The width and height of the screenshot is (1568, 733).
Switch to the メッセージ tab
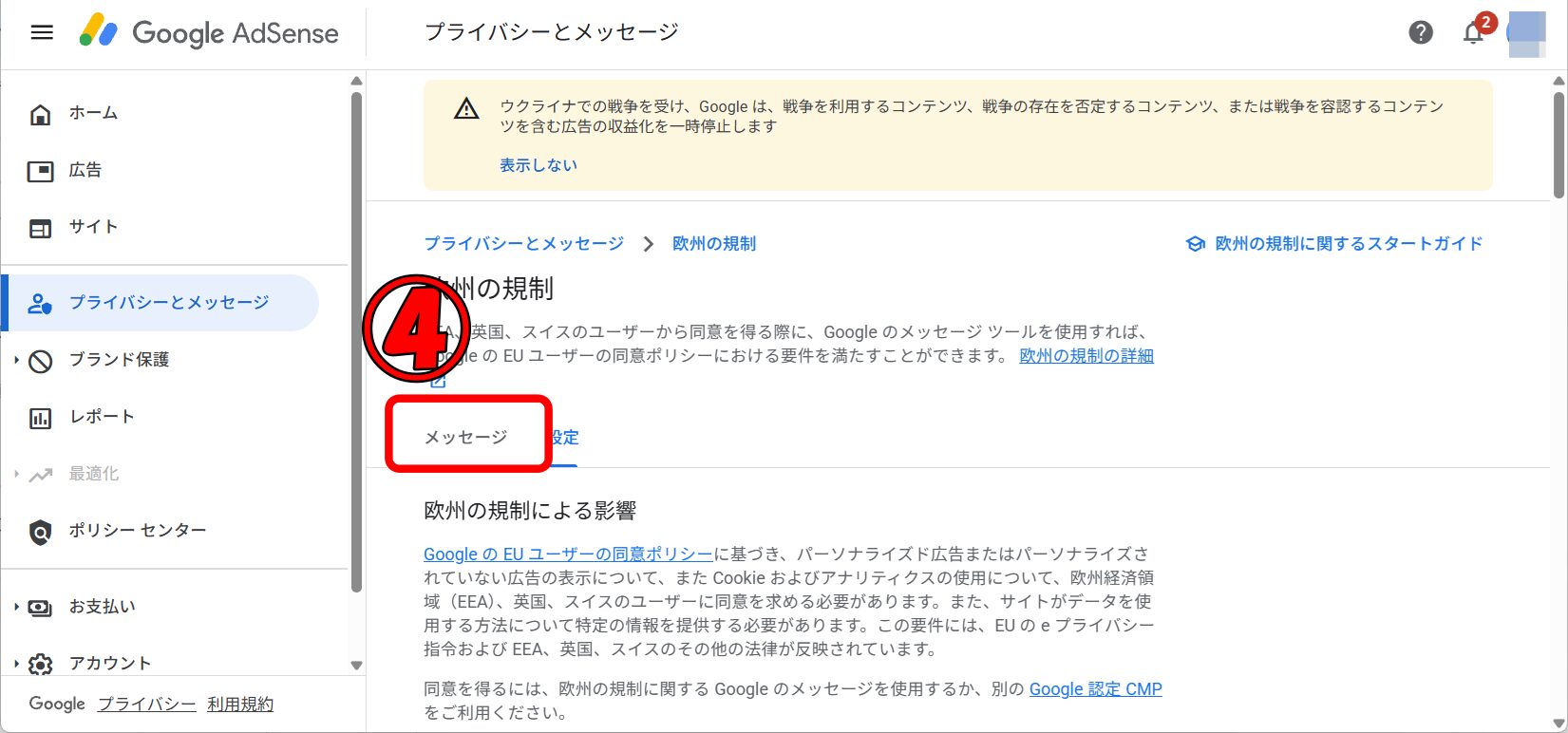coord(466,437)
